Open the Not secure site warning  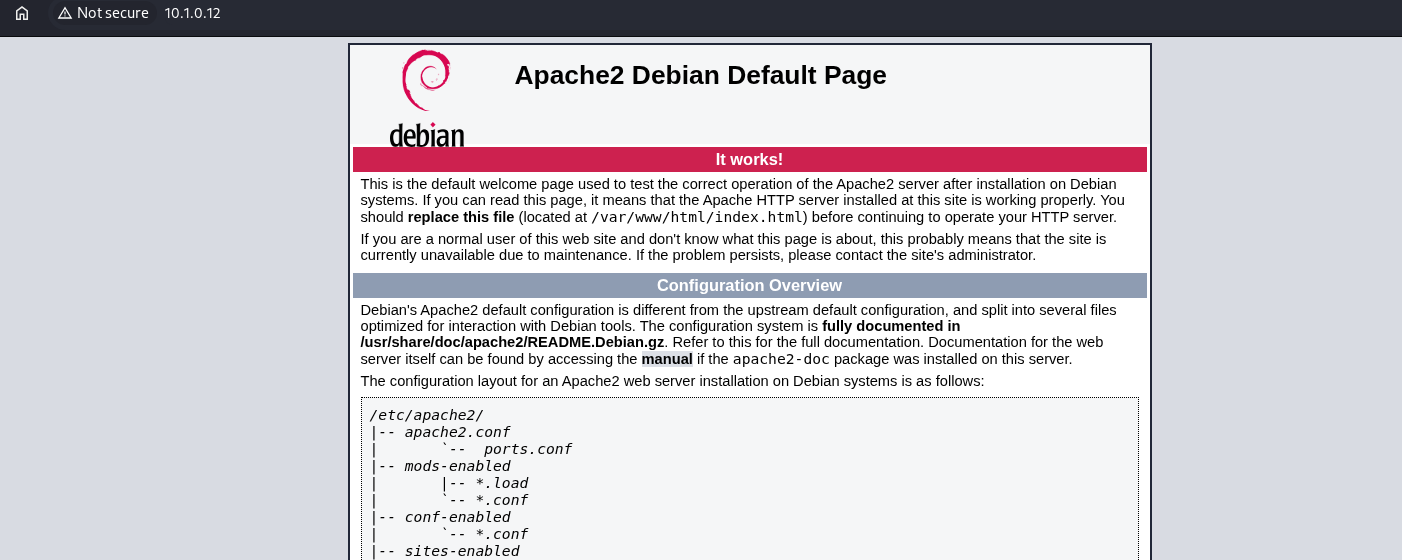pyautogui.click(x=103, y=13)
